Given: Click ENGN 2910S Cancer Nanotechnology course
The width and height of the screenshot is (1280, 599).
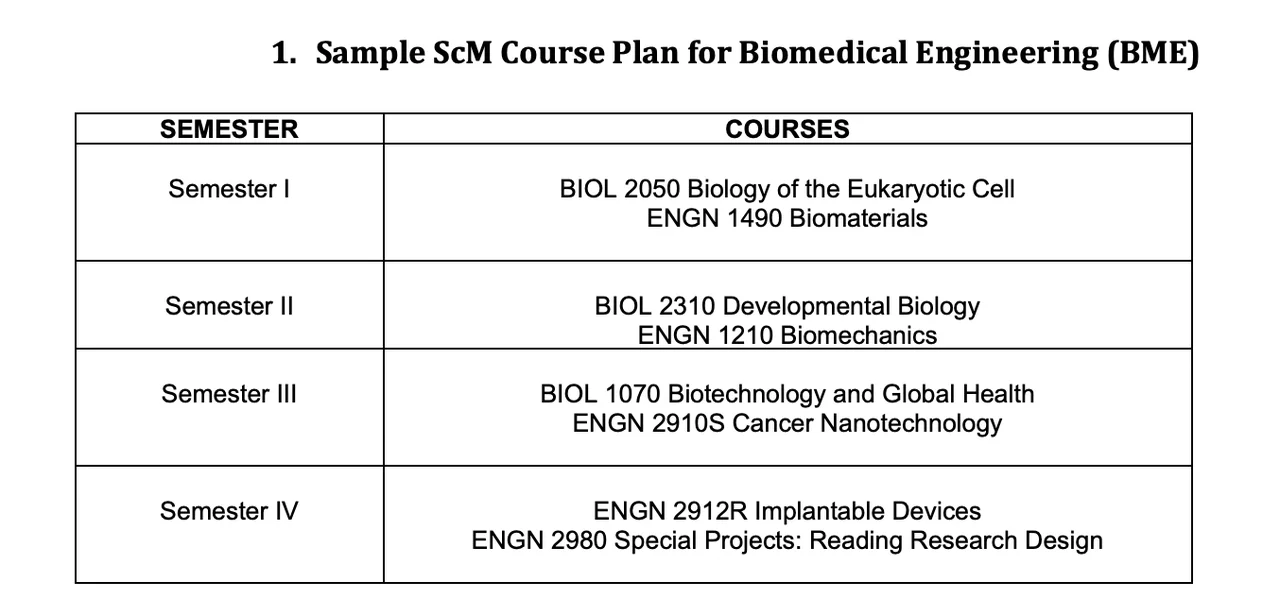Looking at the screenshot, I should pos(787,423).
